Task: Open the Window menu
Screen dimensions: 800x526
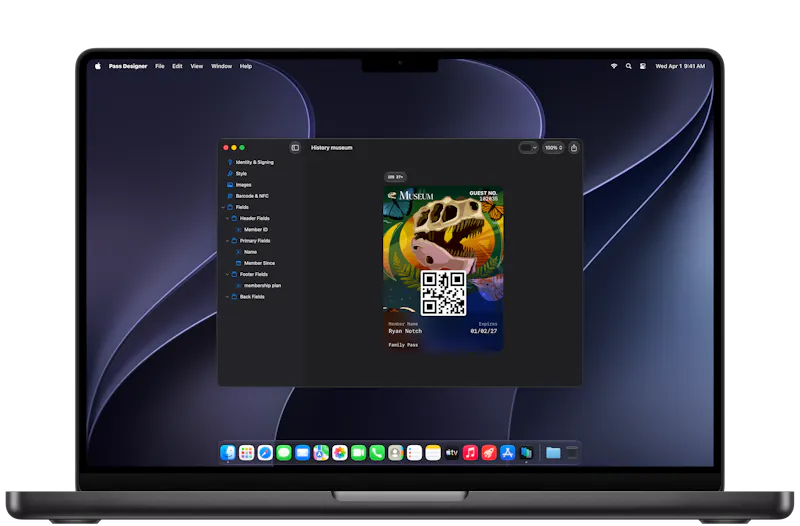Action: tap(221, 66)
